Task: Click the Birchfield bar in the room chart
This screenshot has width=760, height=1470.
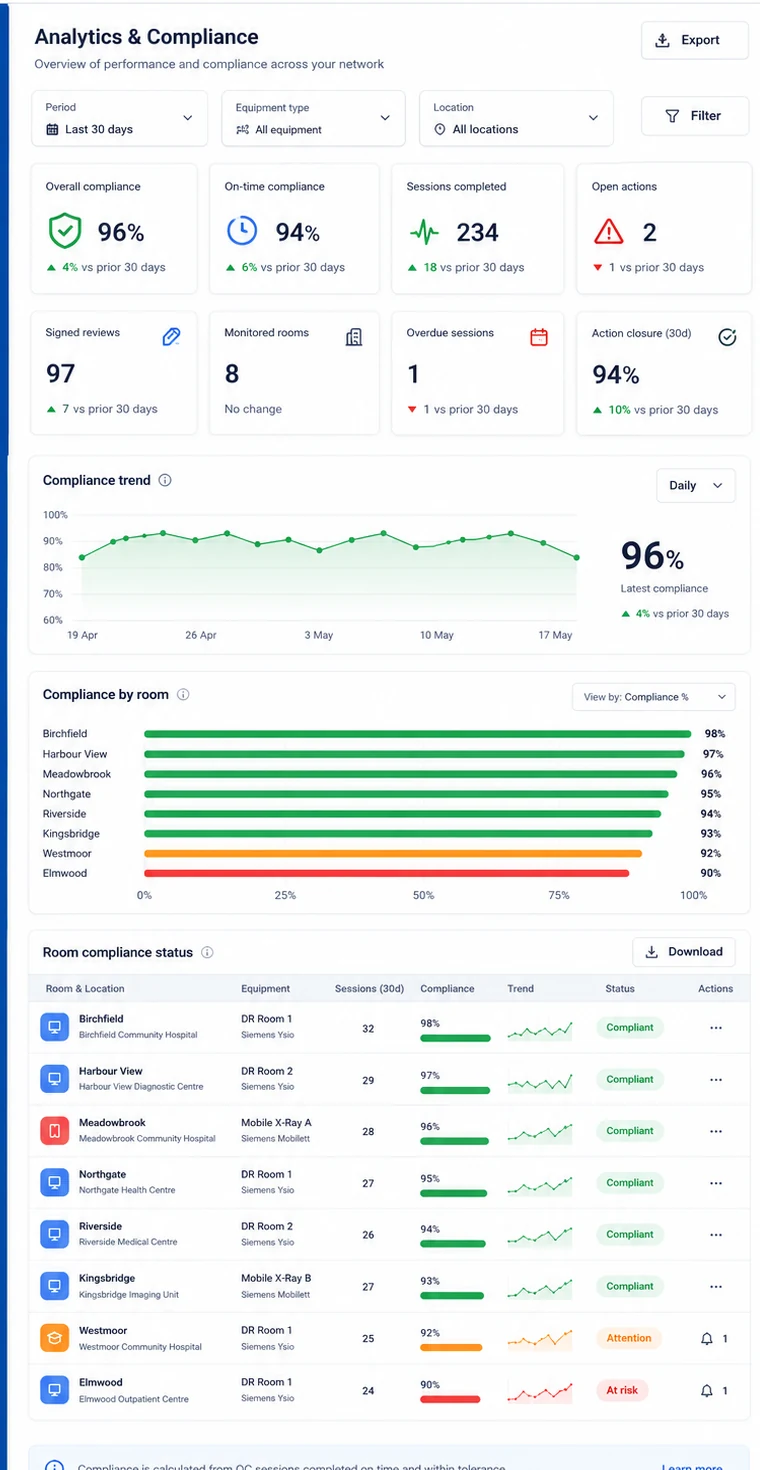Action: tap(418, 734)
